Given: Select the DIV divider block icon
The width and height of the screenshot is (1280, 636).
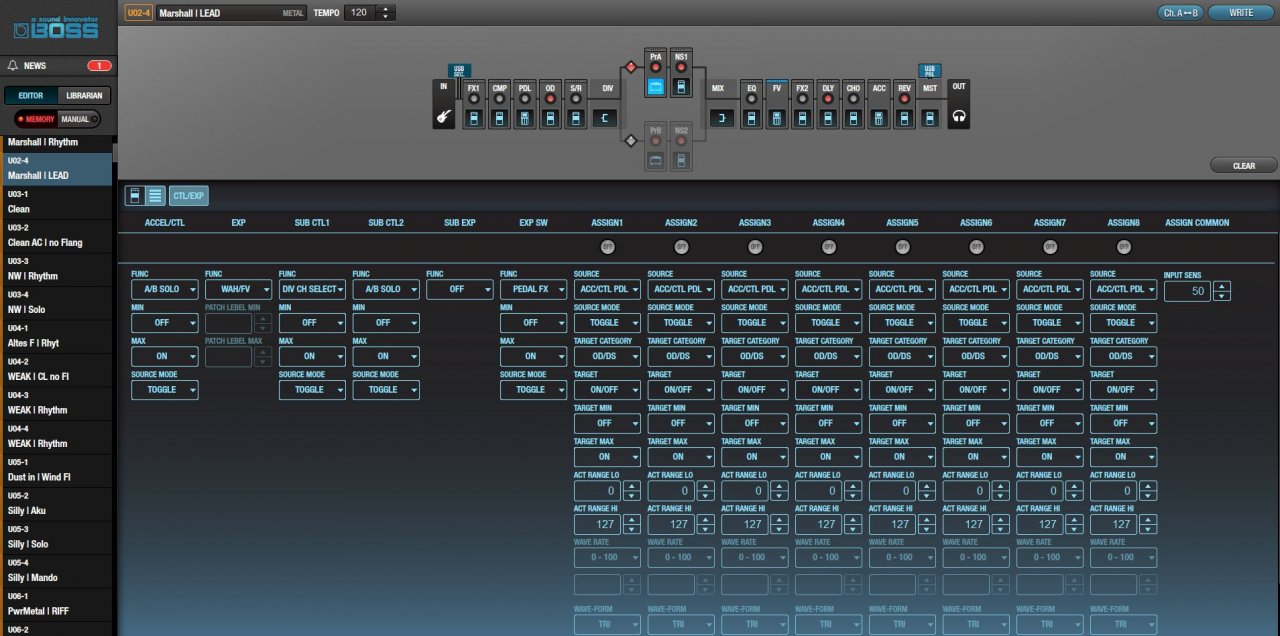Looking at the screenshot, I should click(x=605, y=119).
